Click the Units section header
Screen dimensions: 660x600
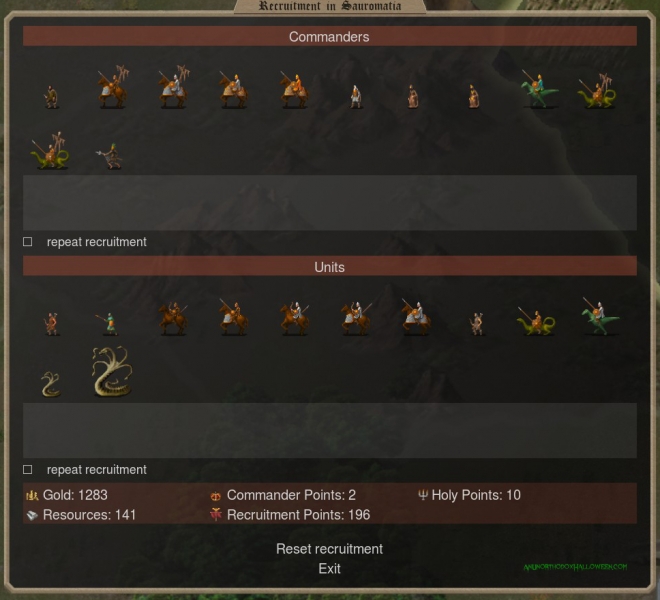(x=330, y=267)
